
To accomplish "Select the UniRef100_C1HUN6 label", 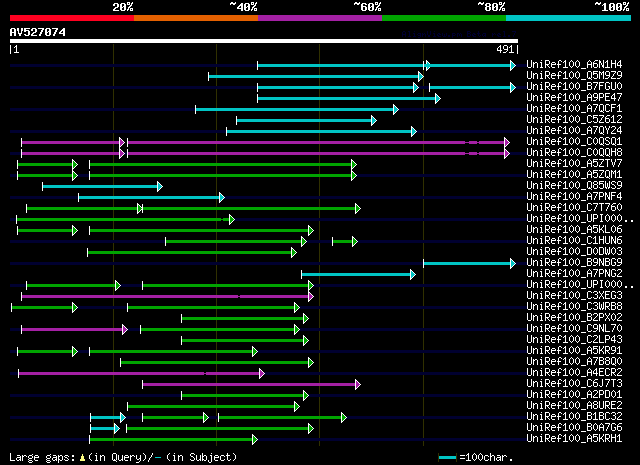I will 574,241.
